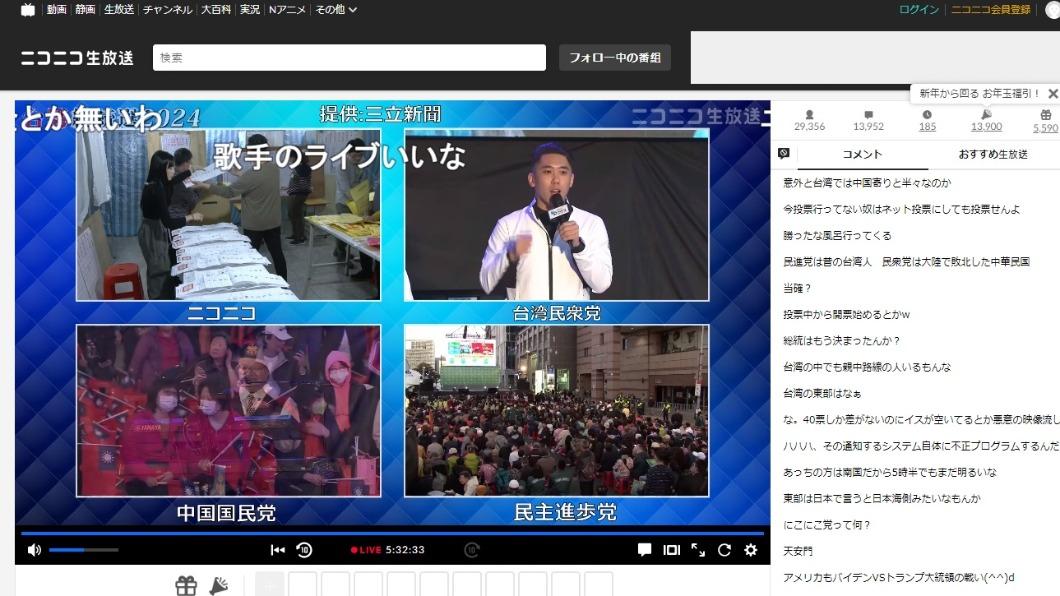Select the おすすめ生放送 tab
Image resolution: width=1060 pixels, height=596 pixels.
[993, 154]
